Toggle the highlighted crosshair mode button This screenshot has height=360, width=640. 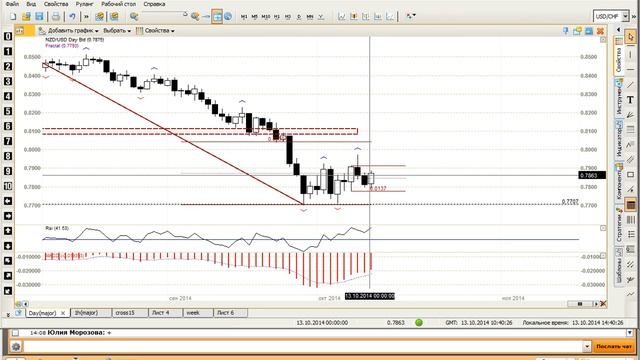coord(217,16)
